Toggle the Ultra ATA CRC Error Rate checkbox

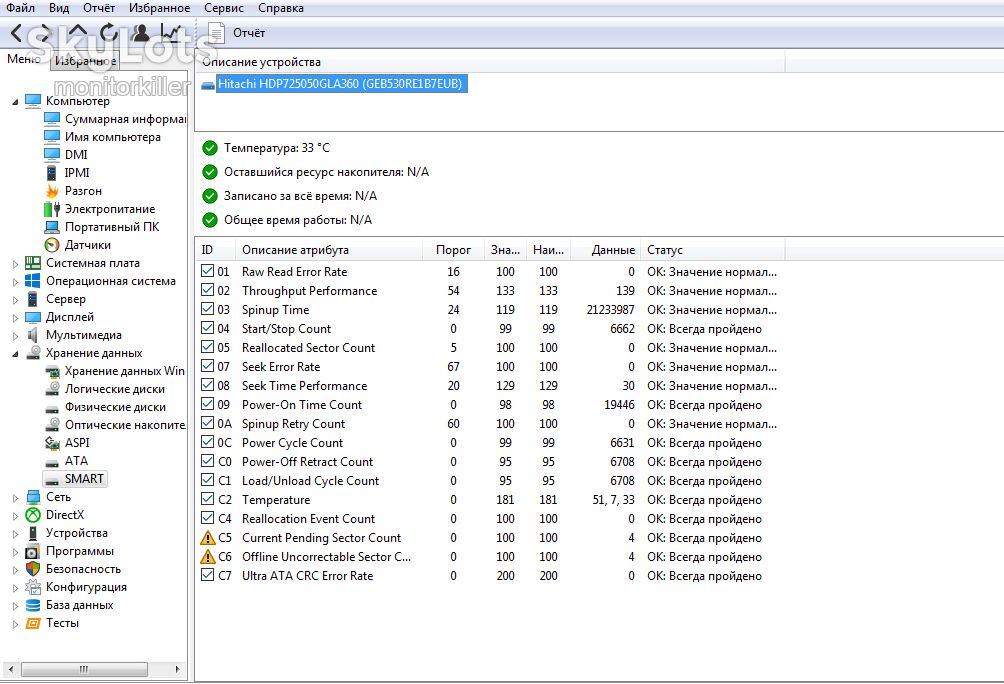click(x=207, y=575)
